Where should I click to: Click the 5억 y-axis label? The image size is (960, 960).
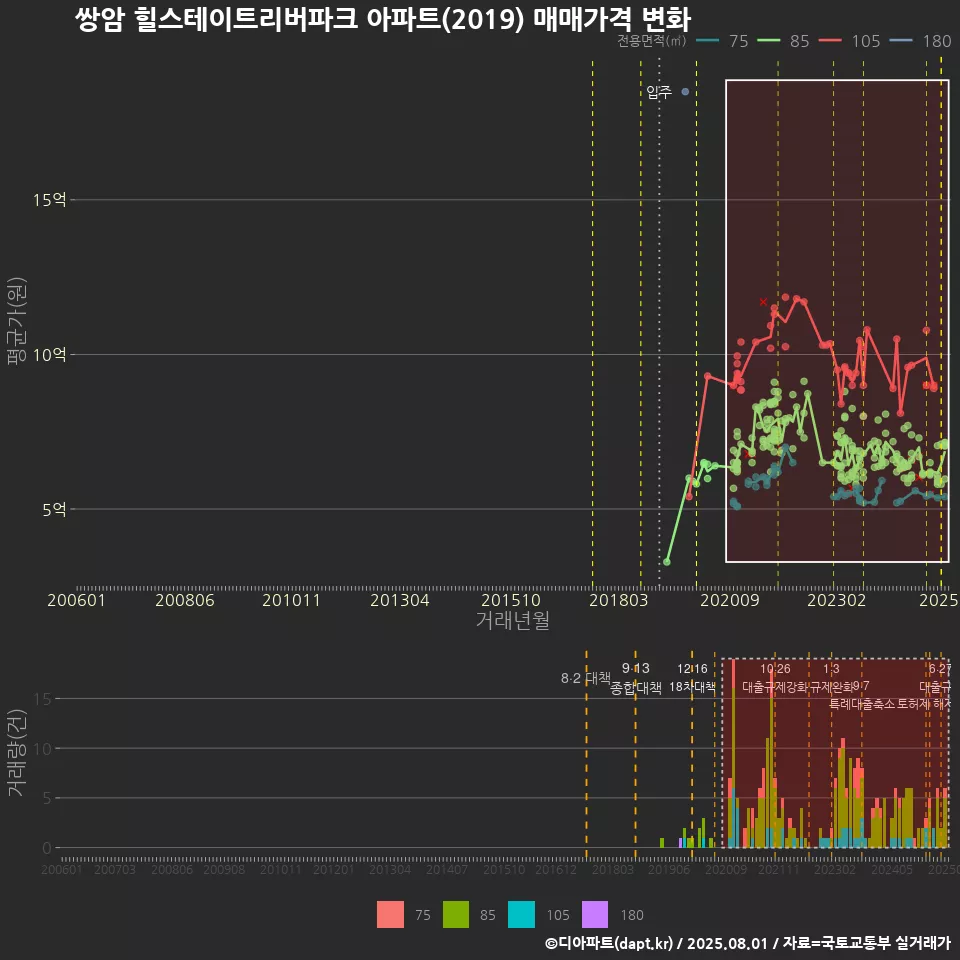click(x=54, y=509)
